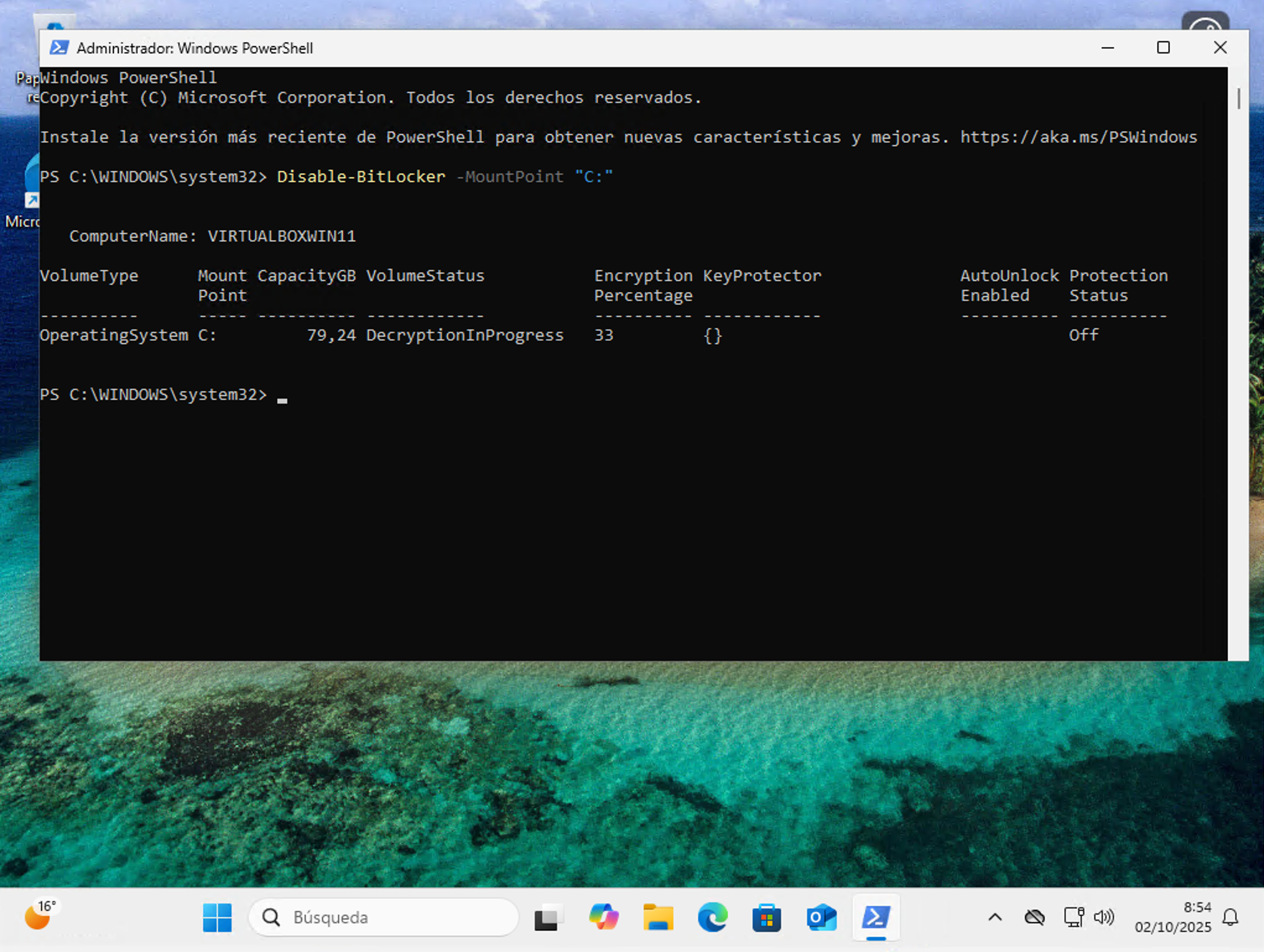The height and width of the screenshot is (952, 1264).
Task: Click the Microsoft Edge desktop shortcut icon
Action: (x=31, y=180)
